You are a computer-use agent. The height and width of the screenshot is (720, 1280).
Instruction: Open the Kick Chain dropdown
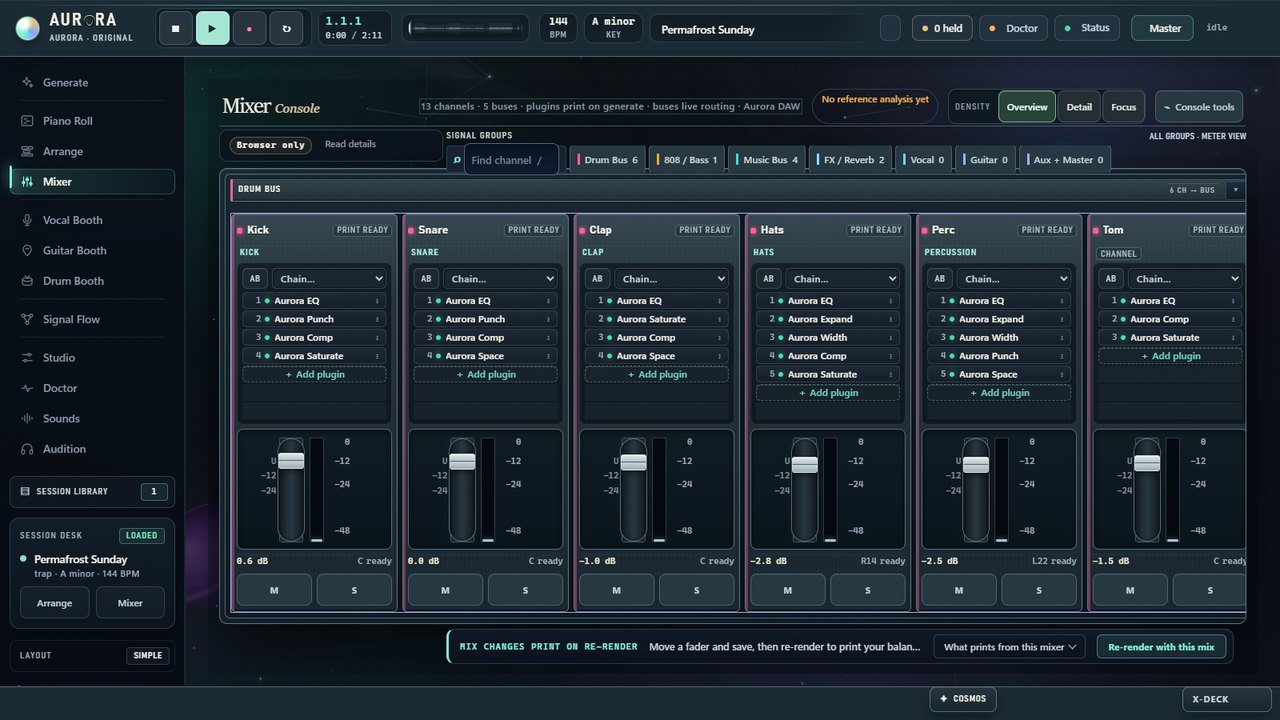[329, 279]
